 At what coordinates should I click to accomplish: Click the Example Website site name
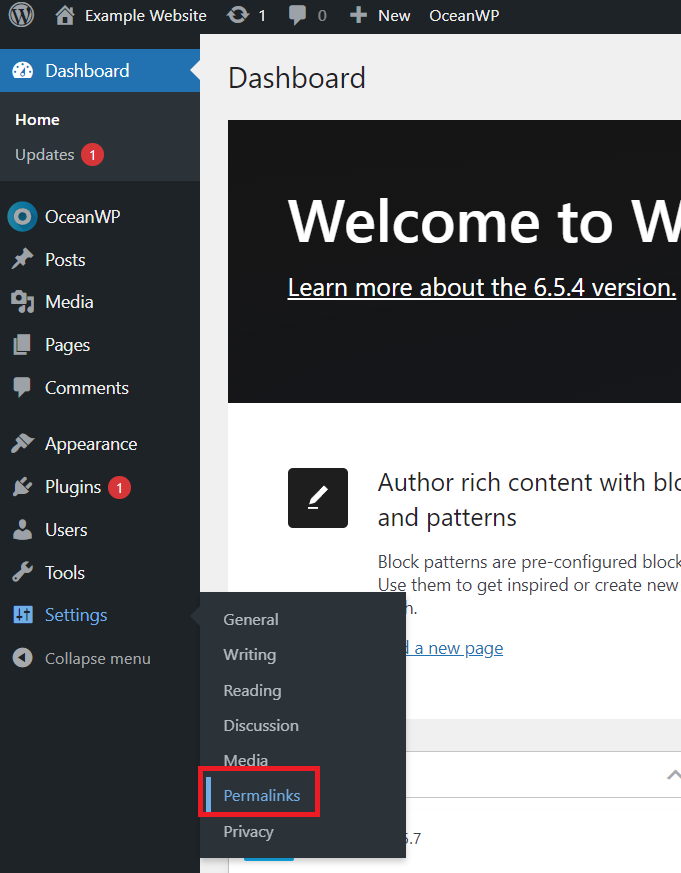point(145,16)
